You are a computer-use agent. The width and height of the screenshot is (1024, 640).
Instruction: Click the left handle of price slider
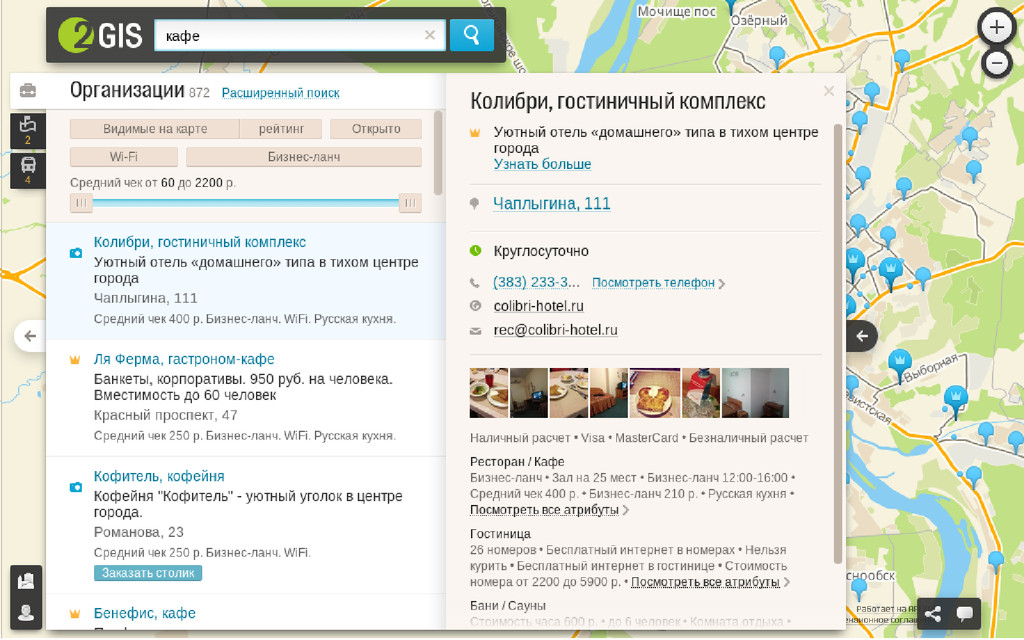coord(81,203)
